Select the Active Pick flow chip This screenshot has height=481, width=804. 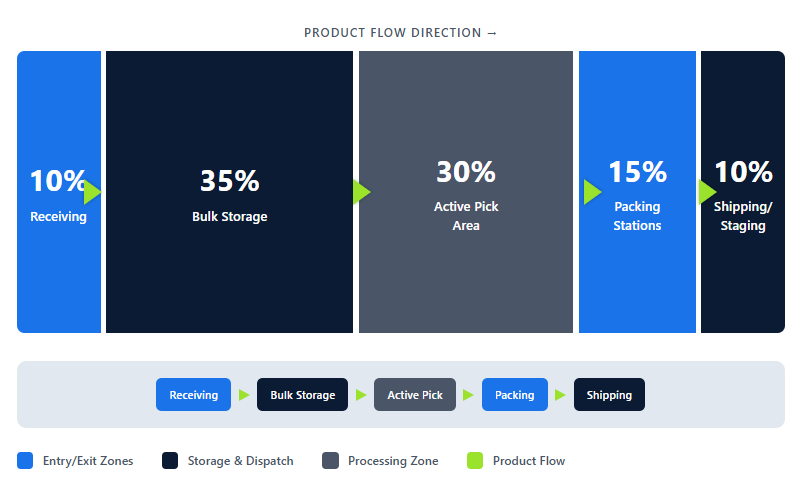[415, 395]
